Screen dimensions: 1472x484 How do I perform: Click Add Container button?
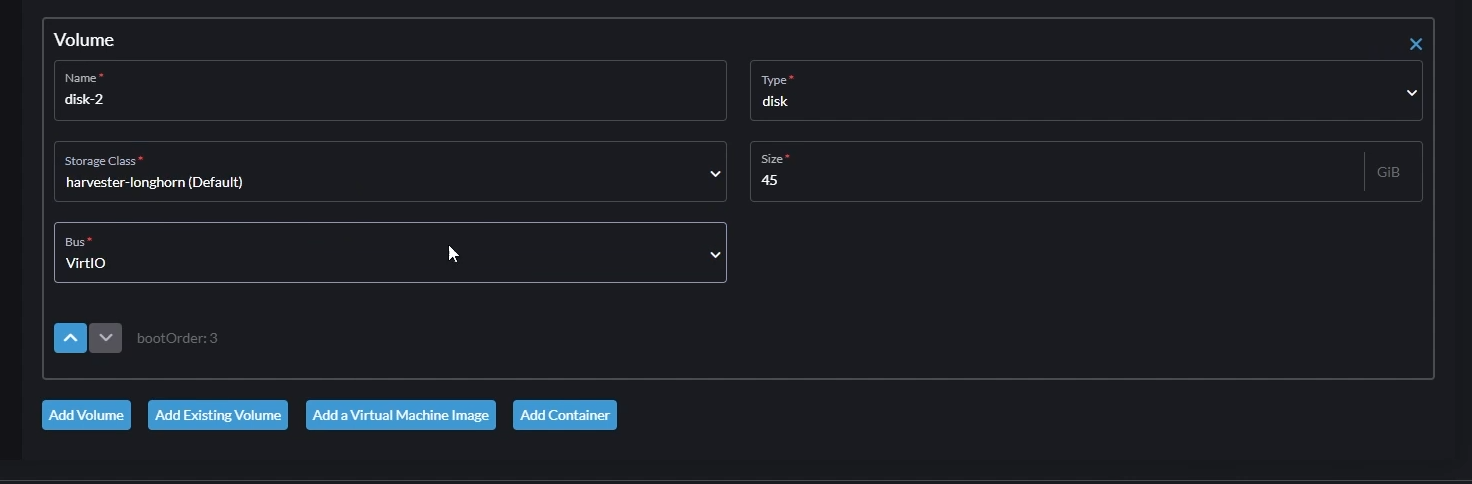coord(565,415)
